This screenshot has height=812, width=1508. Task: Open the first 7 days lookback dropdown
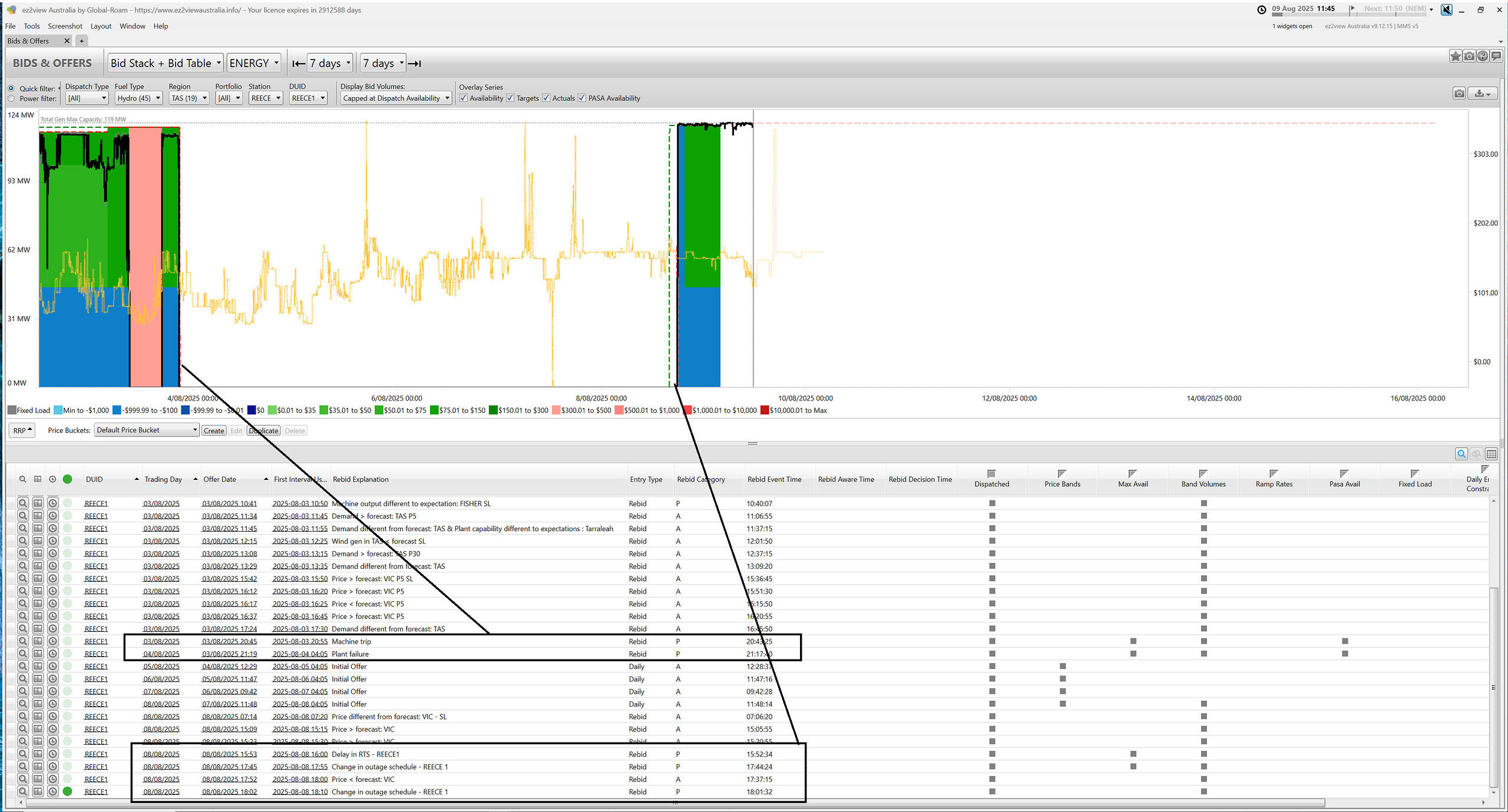tap(330, 63)
